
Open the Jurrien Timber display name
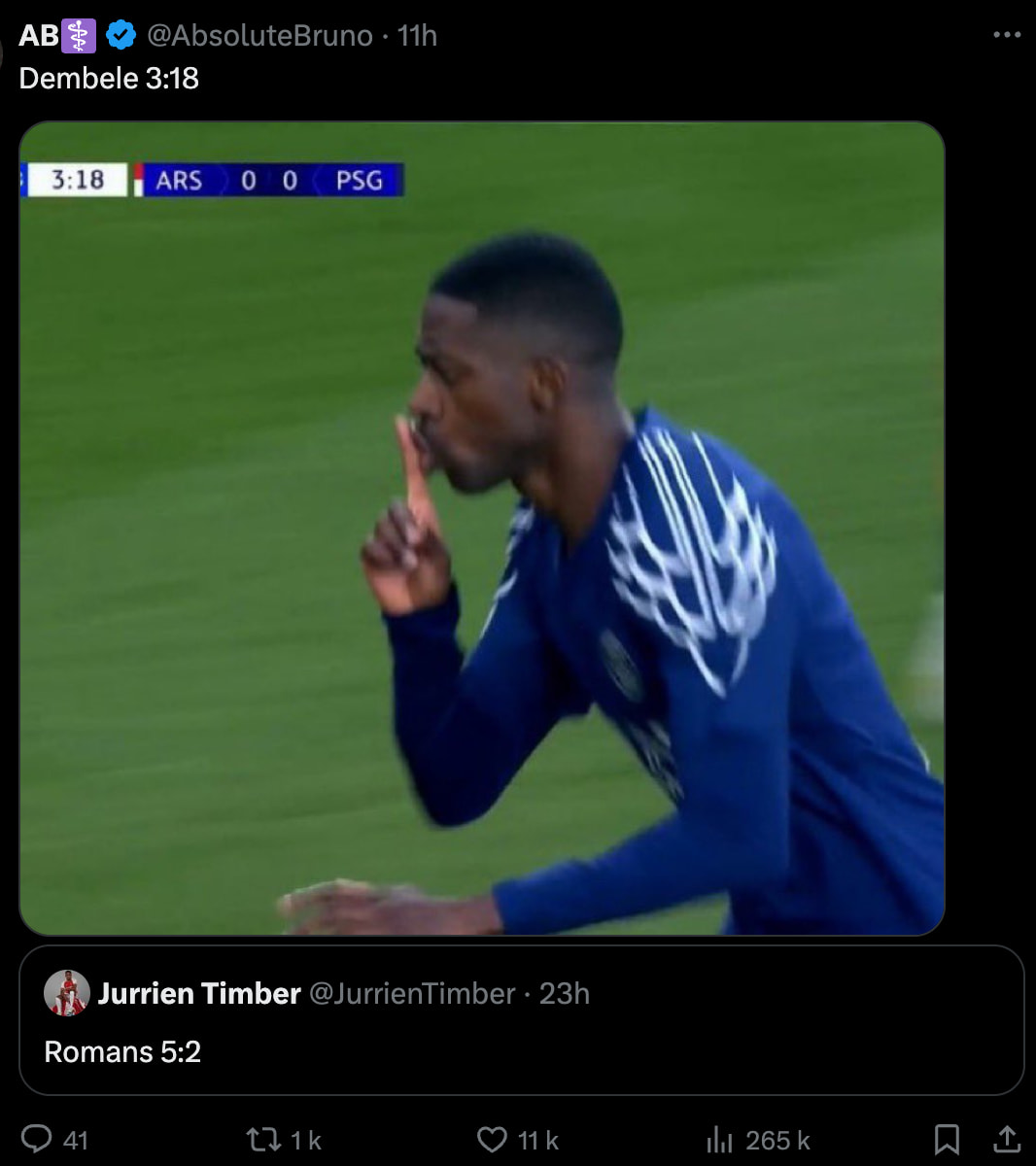[x=199, y=993]
